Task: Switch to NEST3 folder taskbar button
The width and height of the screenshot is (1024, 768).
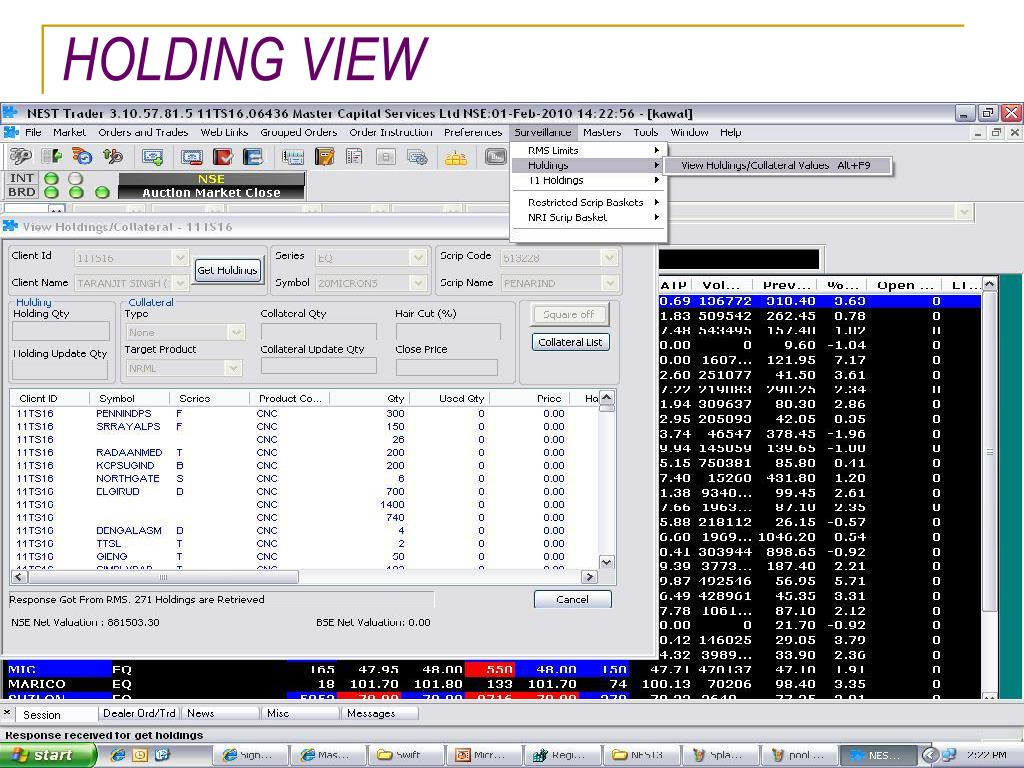Action: pyautogui.click(x=641, y=755)
